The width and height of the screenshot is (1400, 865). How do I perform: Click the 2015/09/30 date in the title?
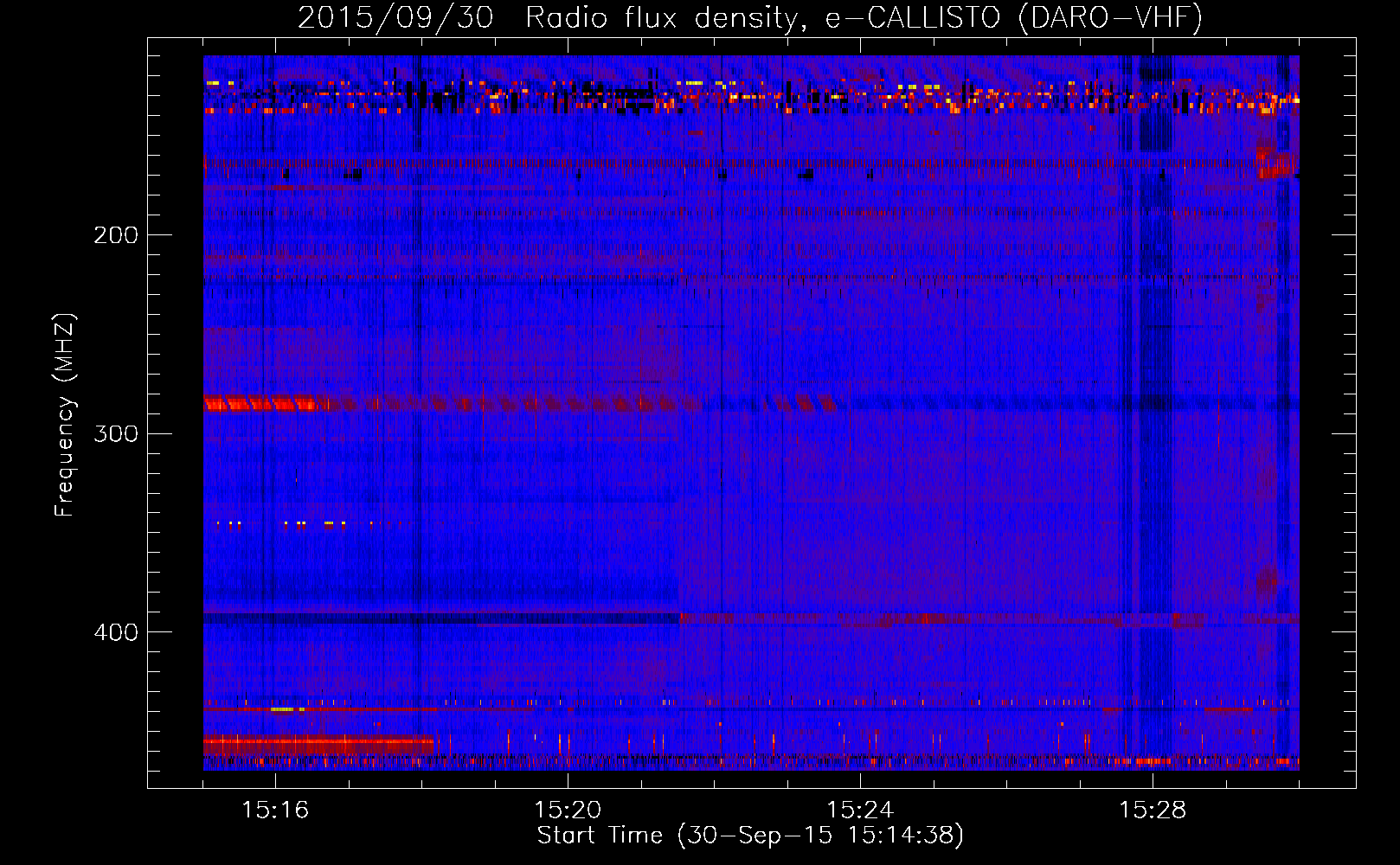[x=395, y=18]
